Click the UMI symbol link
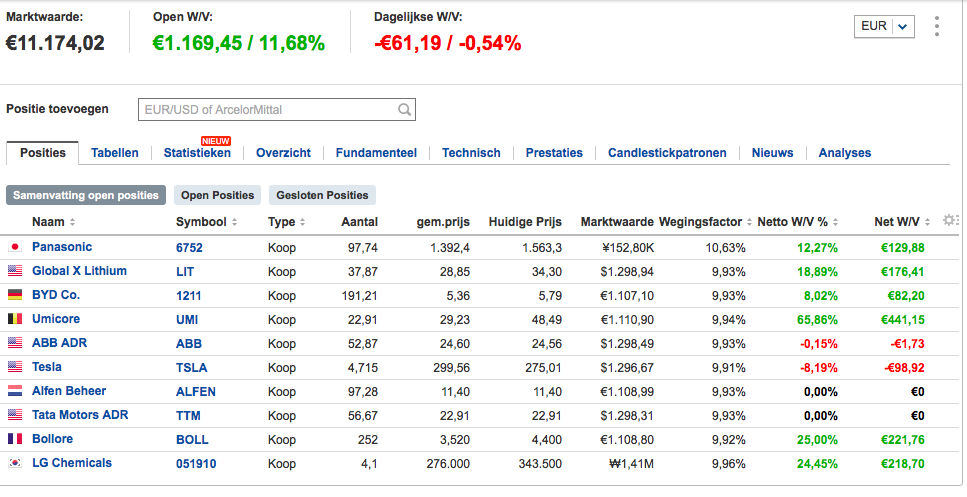 (187, 320)
